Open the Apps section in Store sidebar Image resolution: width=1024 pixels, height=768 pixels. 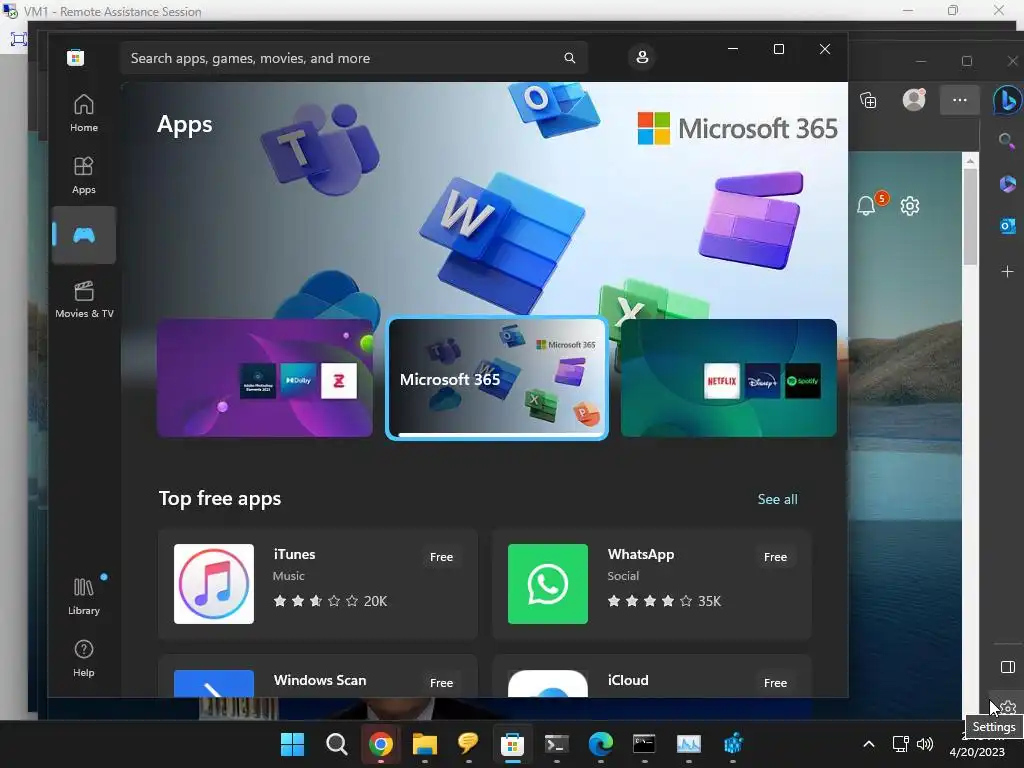(84, 175)
